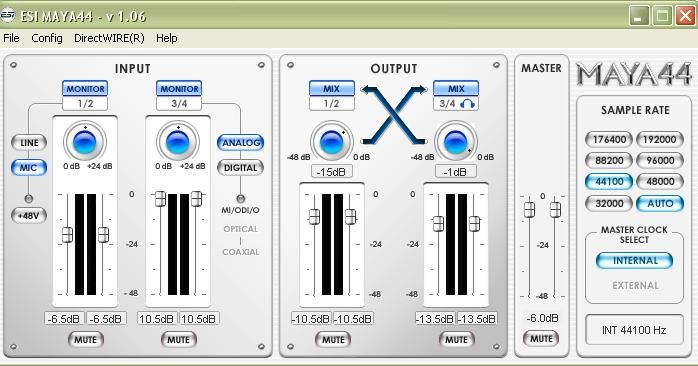This screenshot has width=698, height=366.
Task: Open the DirectWIRE(R) menu
Action: click(x=109, y=38)
